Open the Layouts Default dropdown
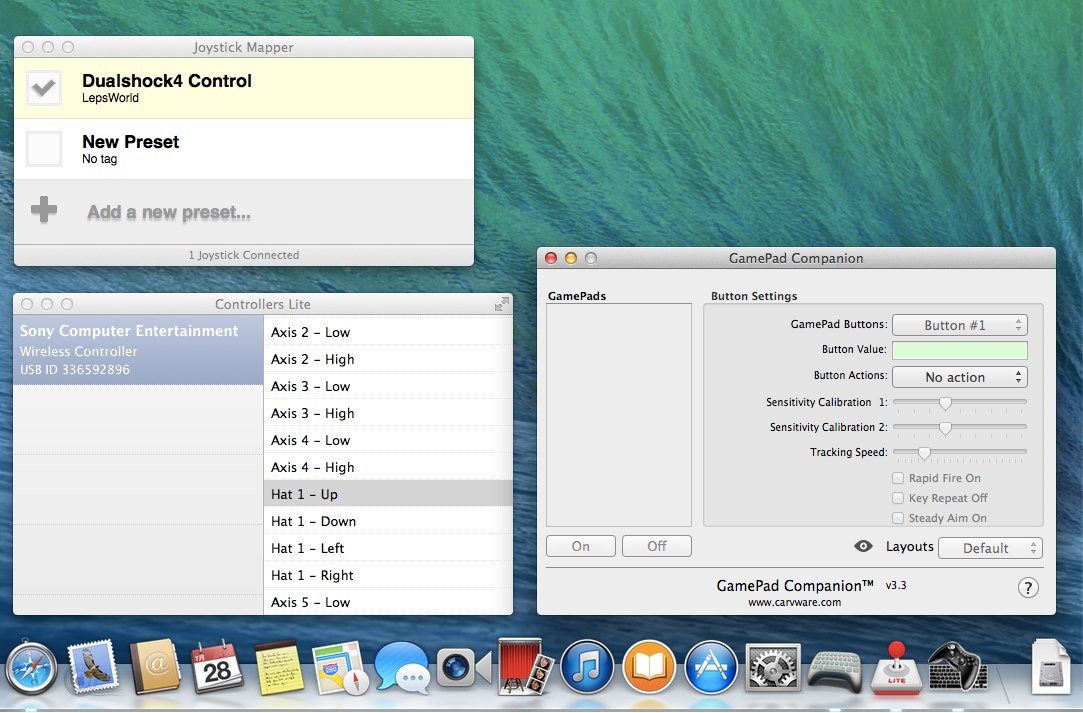This screenshot has width=1083, height=713. 990,548
